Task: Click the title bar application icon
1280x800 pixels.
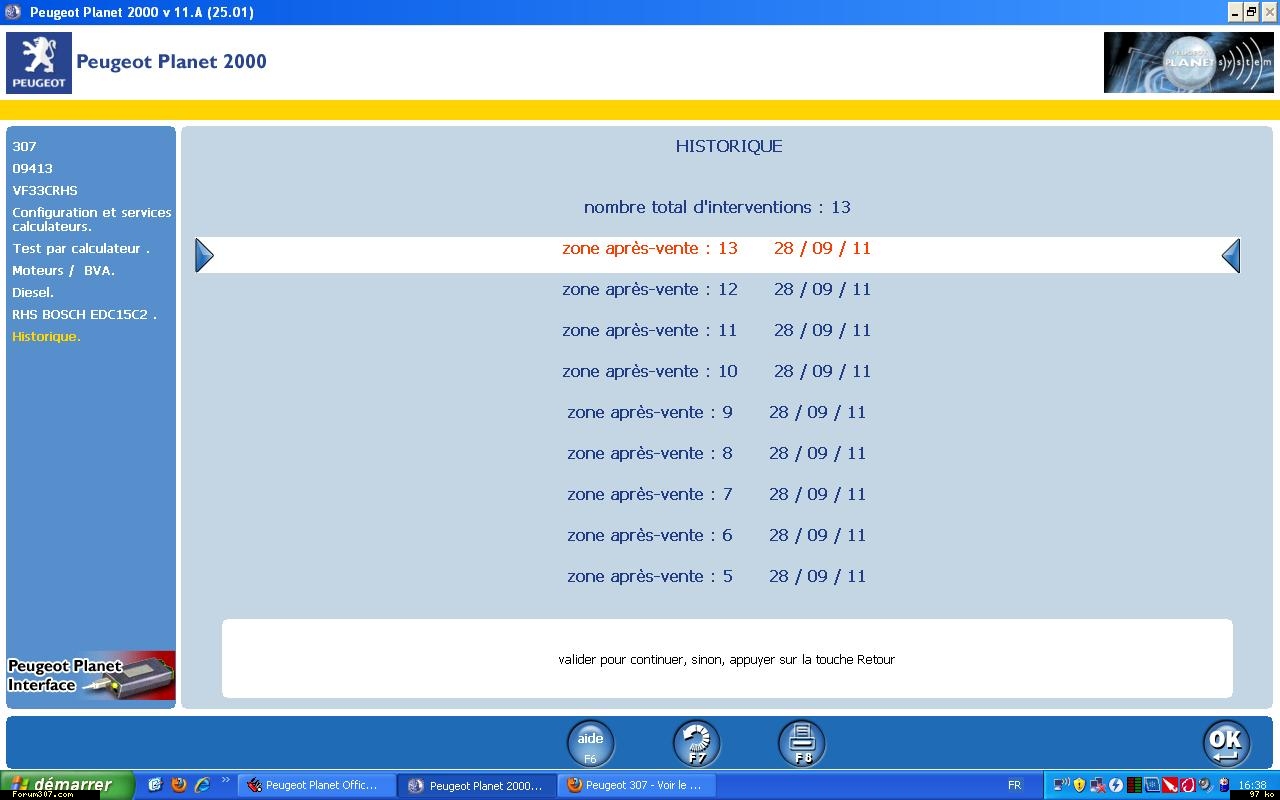Action: click(13, 12)
